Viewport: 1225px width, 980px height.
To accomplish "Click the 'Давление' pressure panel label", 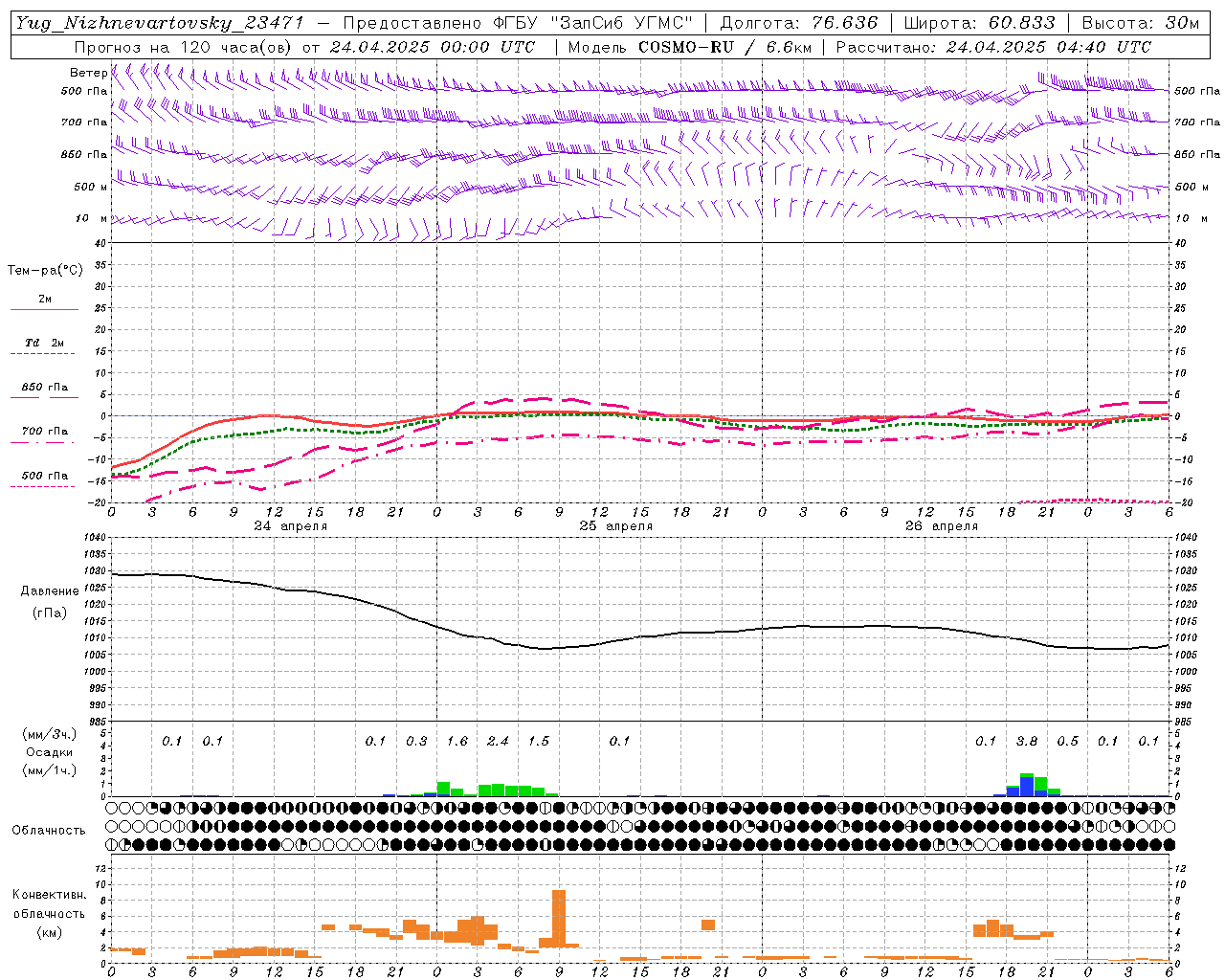I will pyautogui.click(x=50, y=591).
